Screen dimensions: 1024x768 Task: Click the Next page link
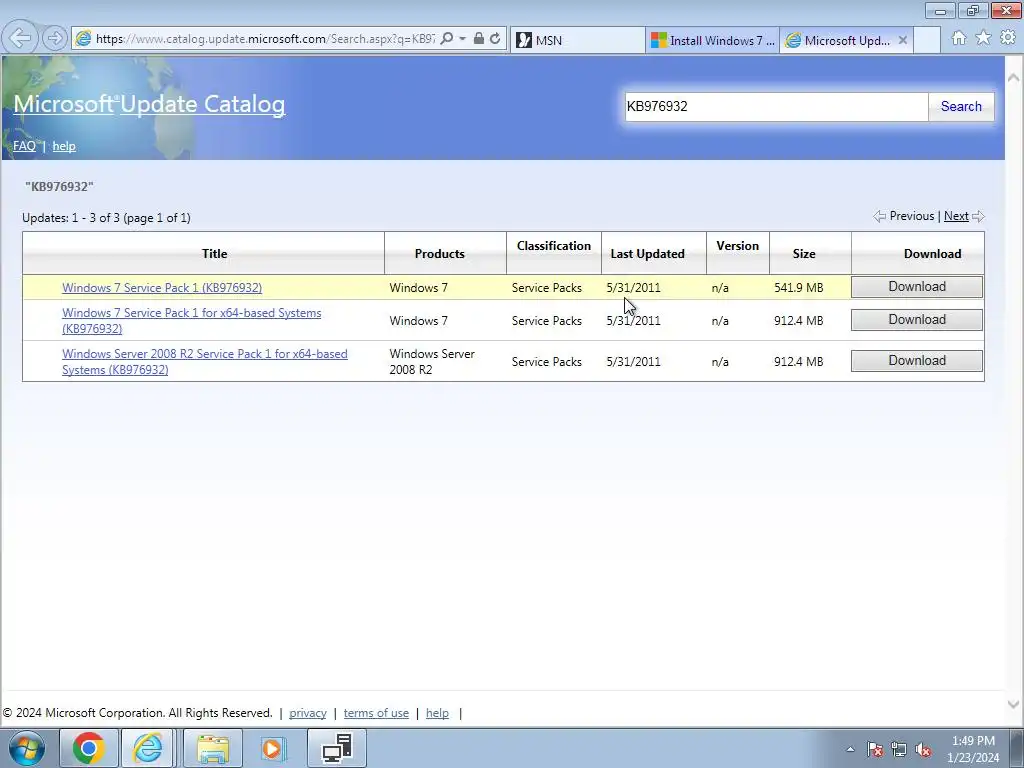956,216
